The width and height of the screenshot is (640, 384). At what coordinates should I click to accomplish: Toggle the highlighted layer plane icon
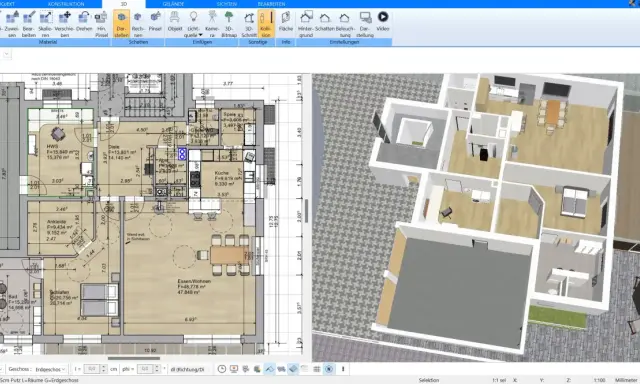[293, 369]
